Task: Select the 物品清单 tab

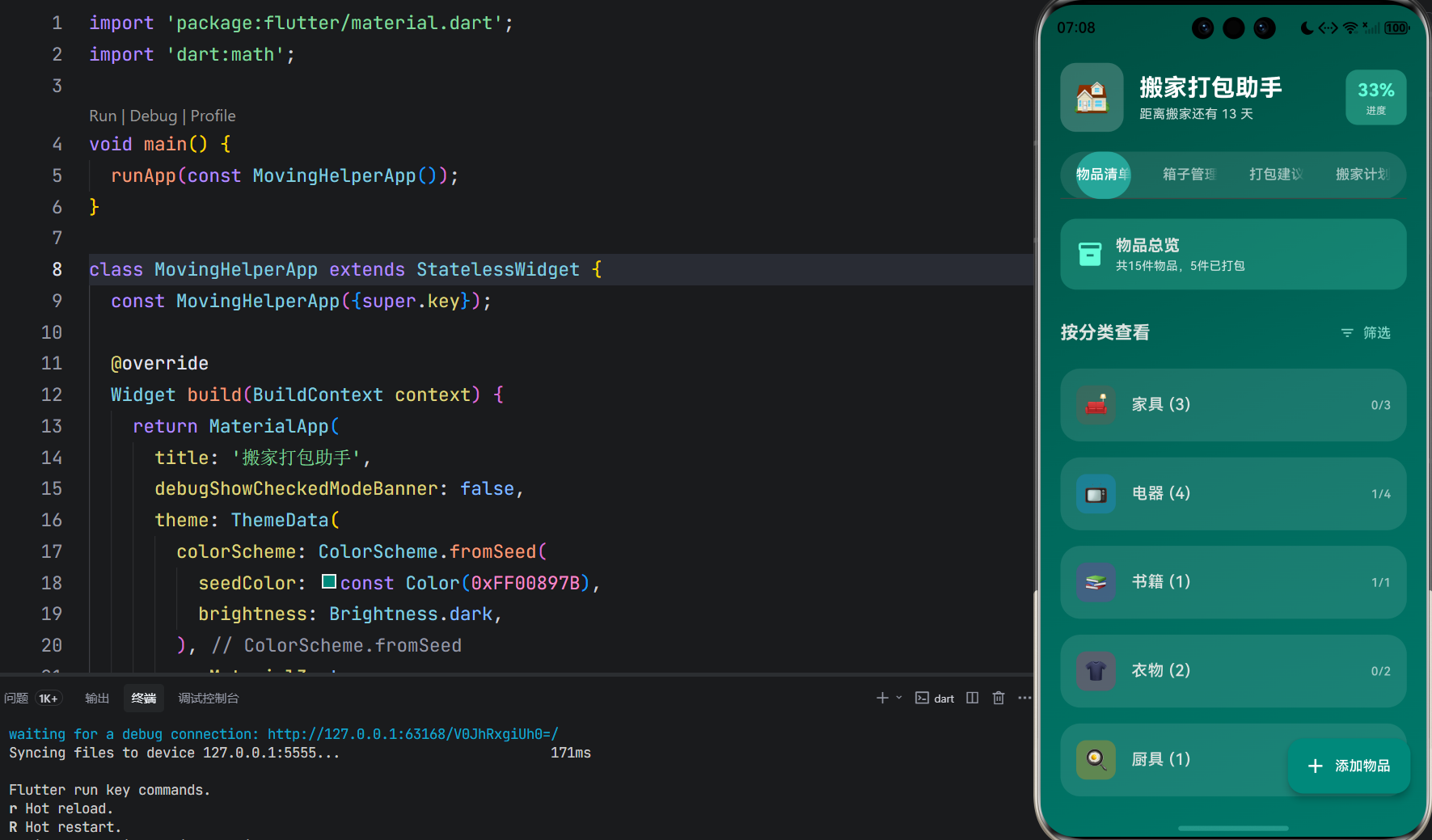Action: 1103,175
